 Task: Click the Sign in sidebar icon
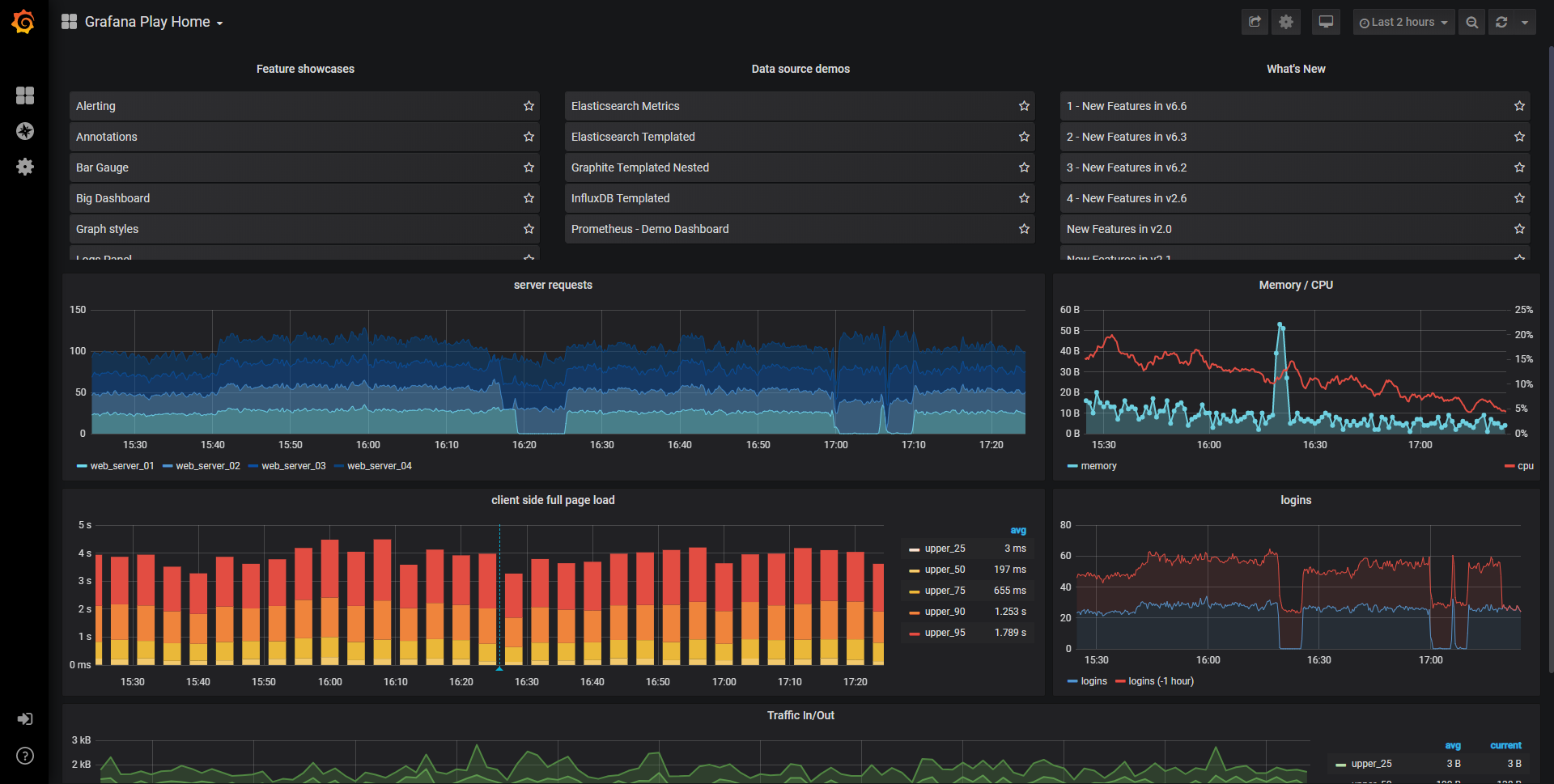[25, 718]
